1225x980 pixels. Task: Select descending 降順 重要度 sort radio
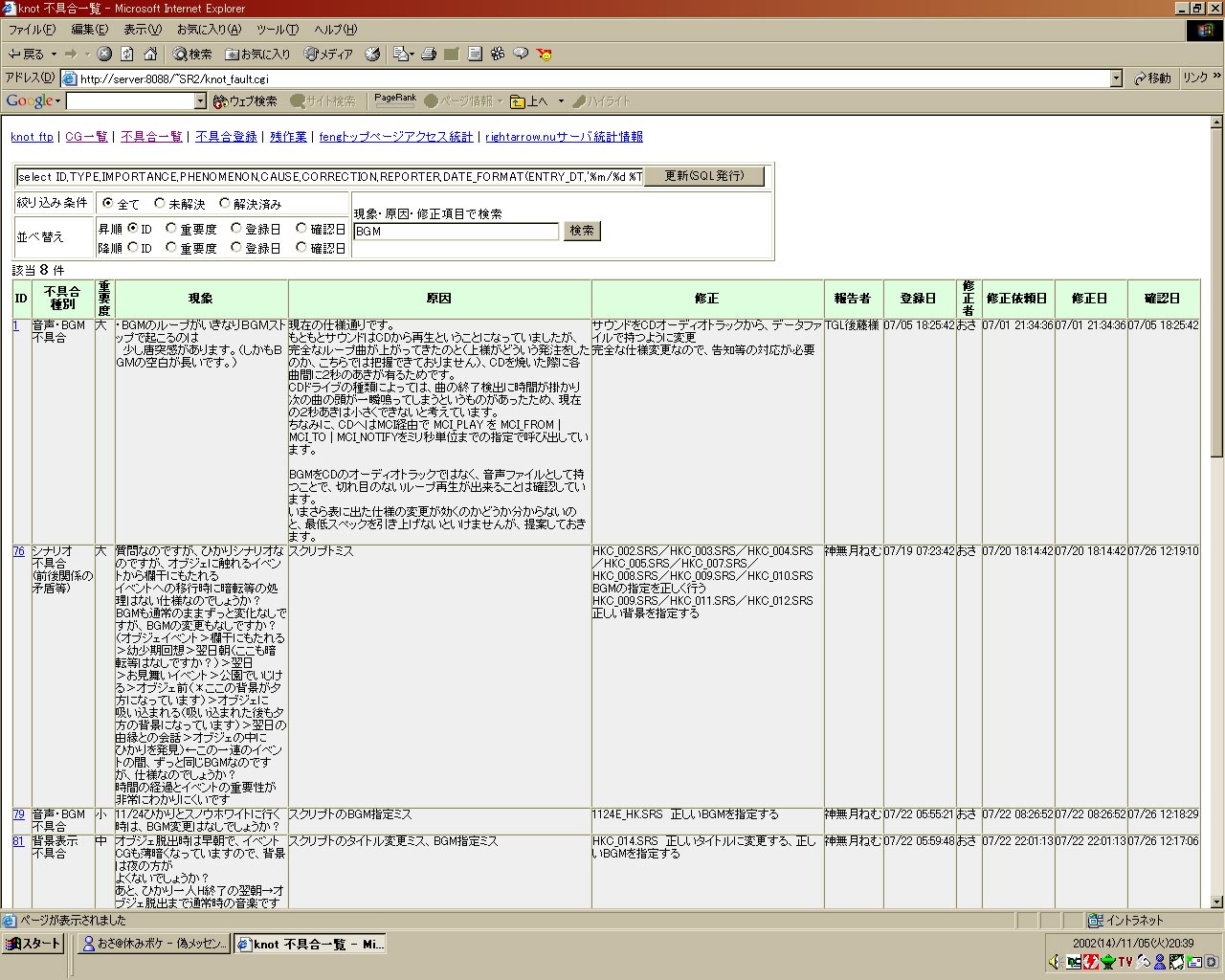tap(171, 247)
